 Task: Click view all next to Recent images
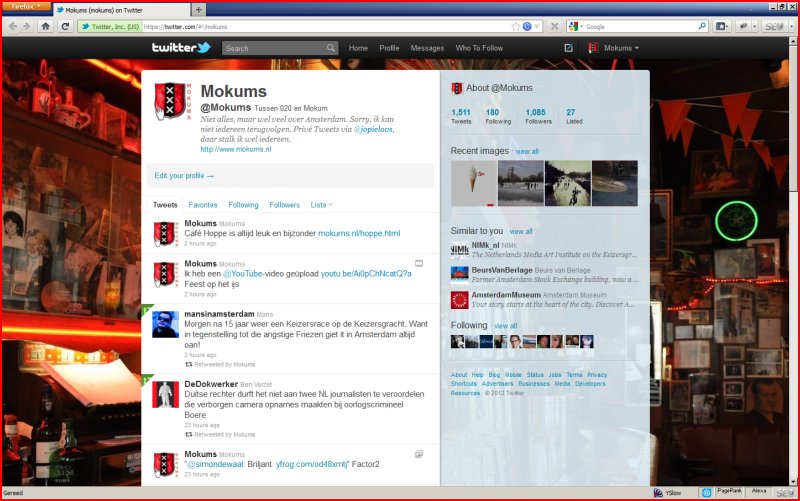[x=527, y=152]
